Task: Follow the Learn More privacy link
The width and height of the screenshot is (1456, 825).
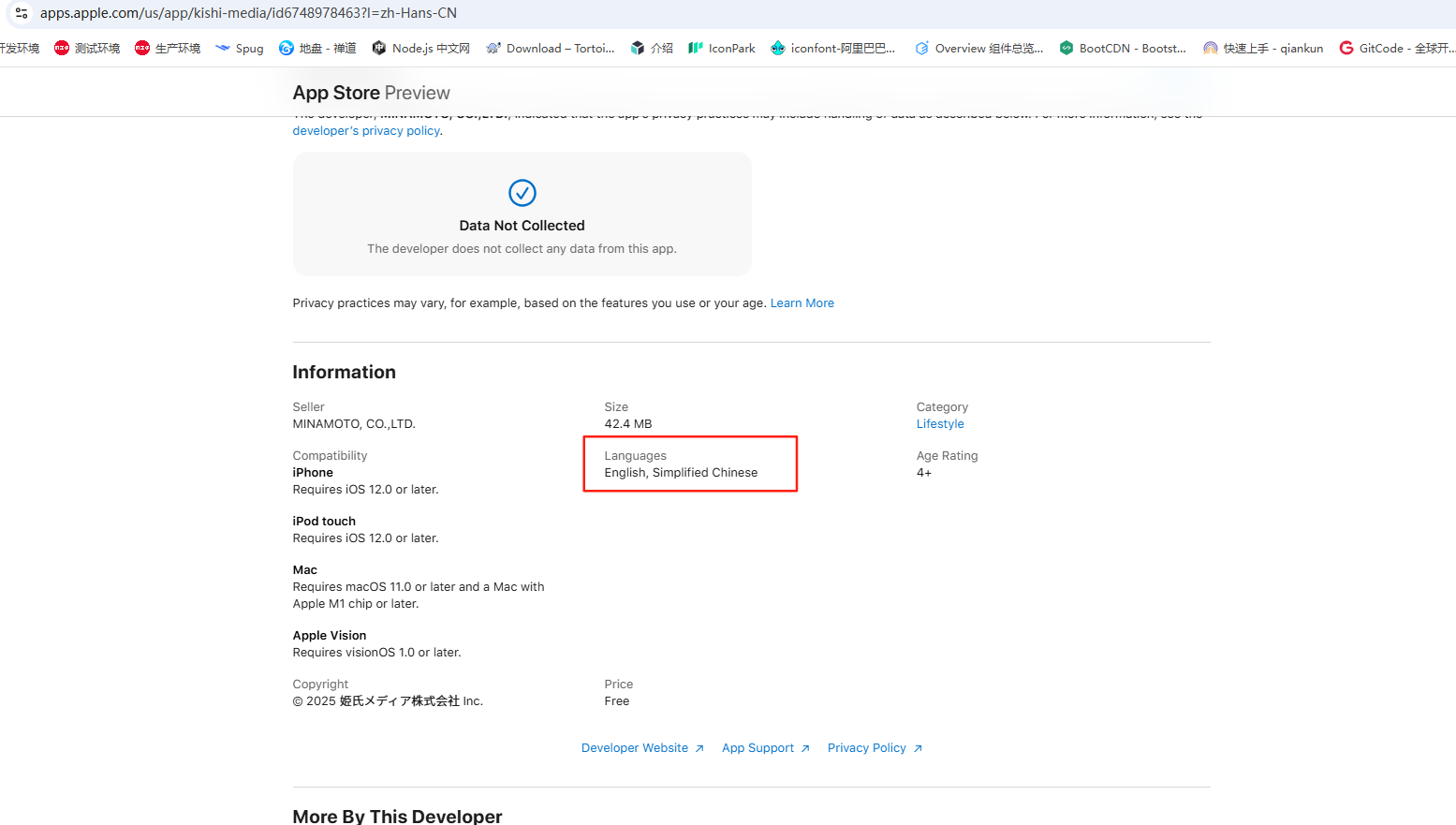Action: point(802,303)
